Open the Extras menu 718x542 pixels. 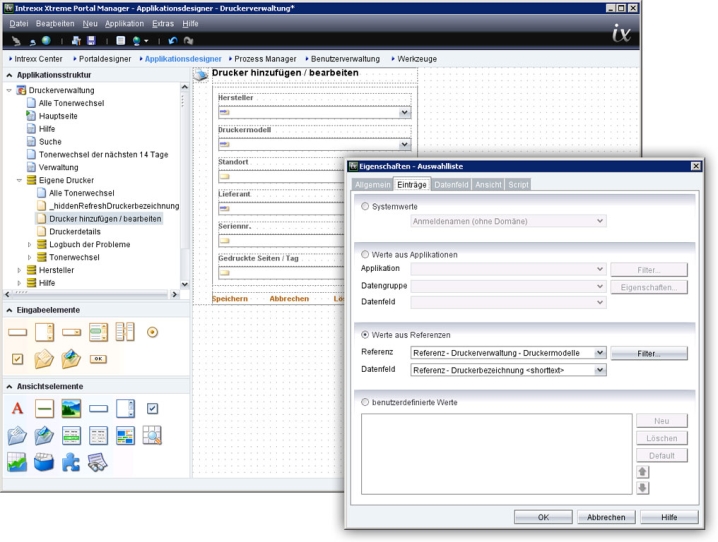162,22
